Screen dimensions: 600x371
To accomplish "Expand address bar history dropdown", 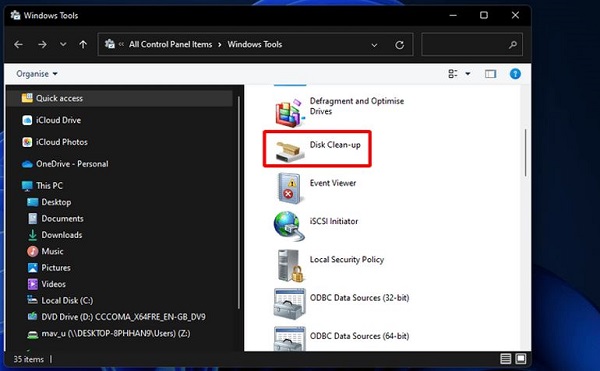I will pyautogui.click(x=374, y=45).
